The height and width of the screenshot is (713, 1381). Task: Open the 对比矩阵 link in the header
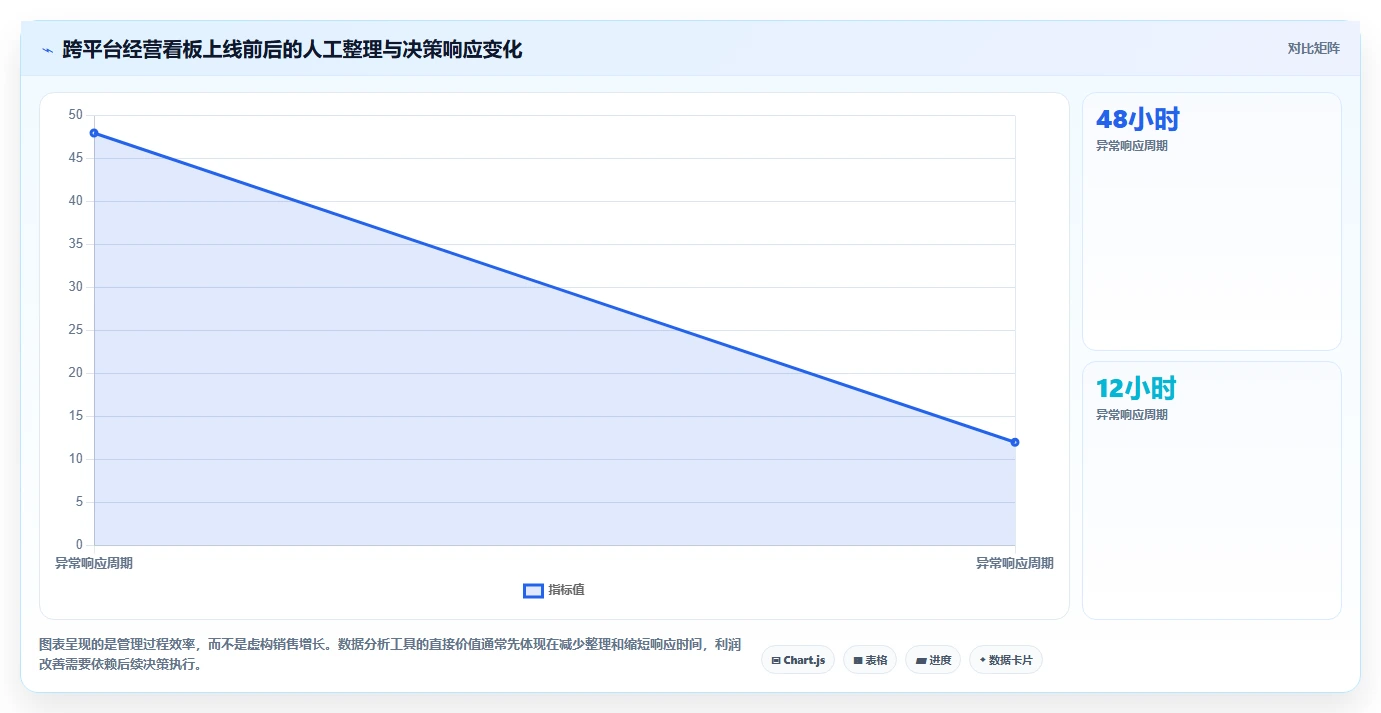click(1313, 48)
